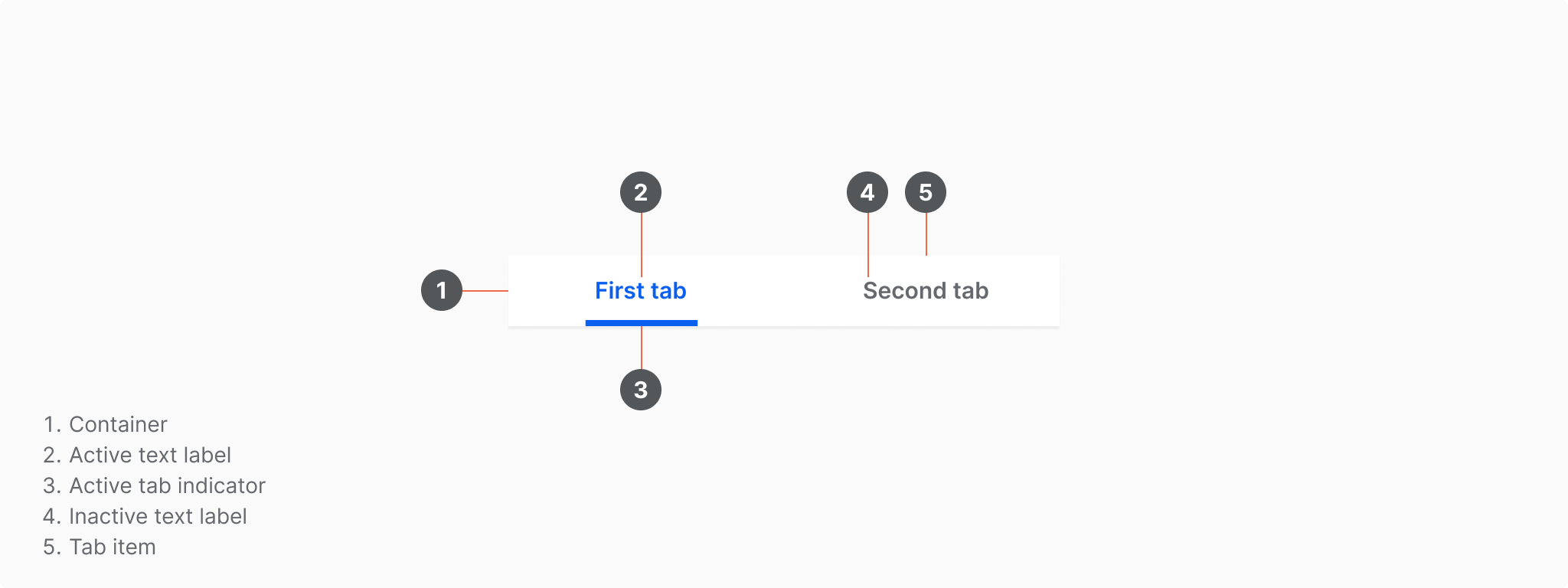This screenshot has height=588, width=1568.
Task: Click annotation badge number 1
Action: click(x=442, y=290)
